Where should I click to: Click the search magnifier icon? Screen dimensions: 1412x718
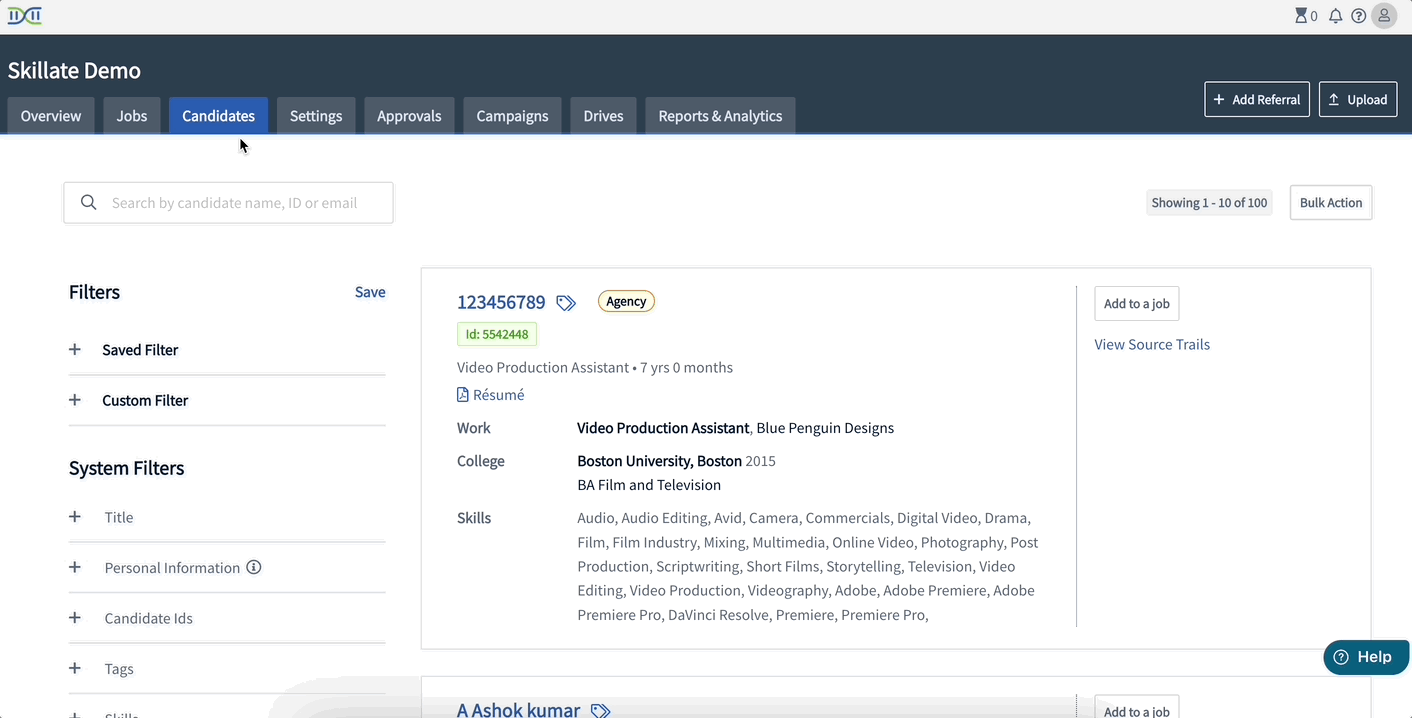(88, 203)
